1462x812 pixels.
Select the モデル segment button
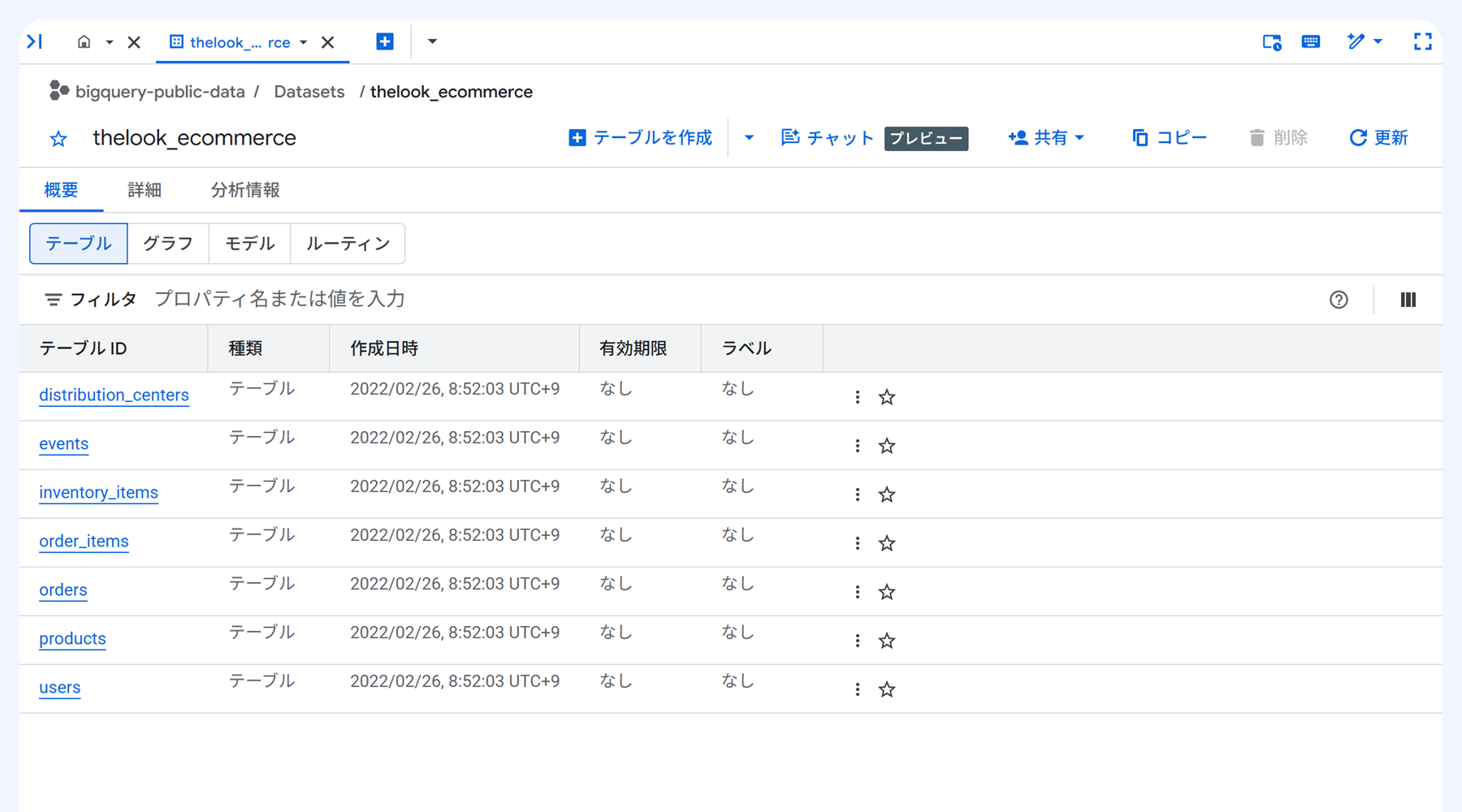250,244
